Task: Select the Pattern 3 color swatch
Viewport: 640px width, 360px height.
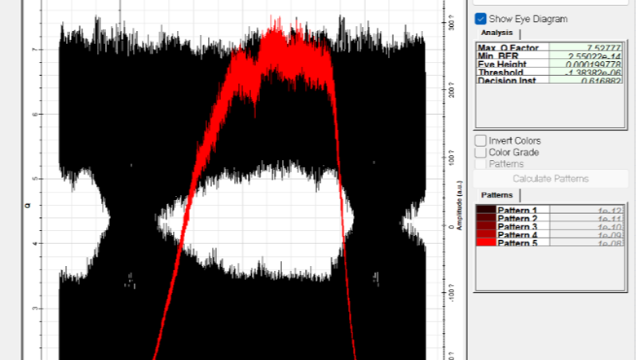Action: pos(486,226)
